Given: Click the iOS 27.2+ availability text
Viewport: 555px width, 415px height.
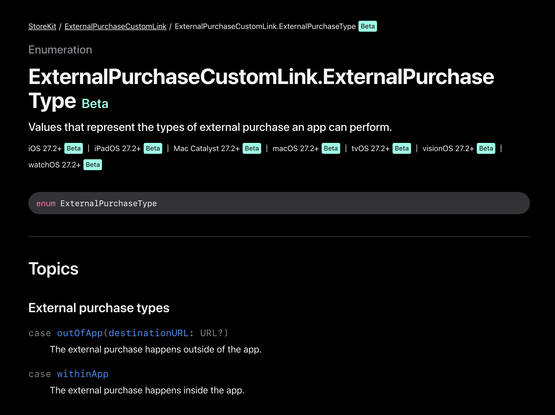Looking at the screenshot, I should [x=45, y=148].
